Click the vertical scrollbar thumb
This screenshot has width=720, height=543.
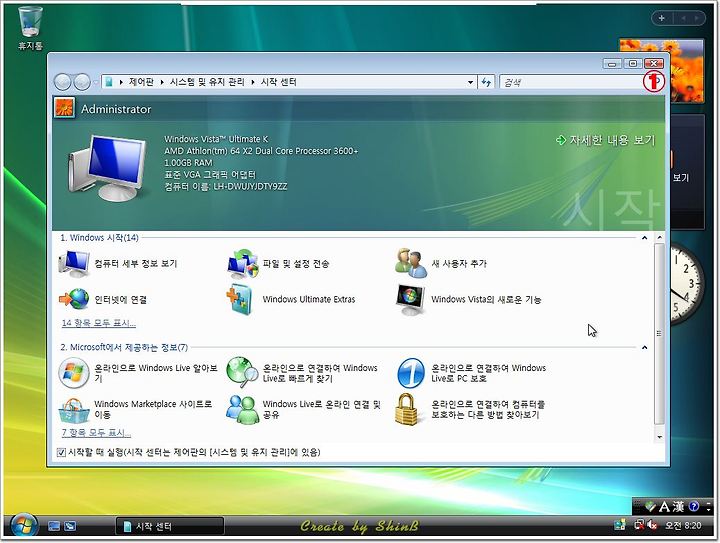click(659, 334)
